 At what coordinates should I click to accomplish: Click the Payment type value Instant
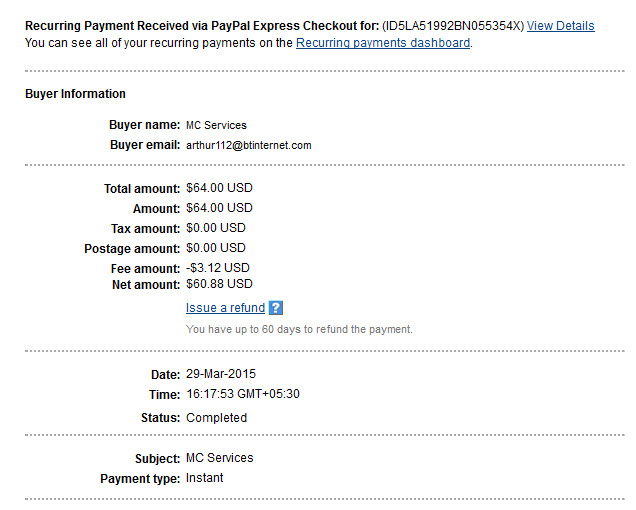pyautogui.click(x=204, y=478)
